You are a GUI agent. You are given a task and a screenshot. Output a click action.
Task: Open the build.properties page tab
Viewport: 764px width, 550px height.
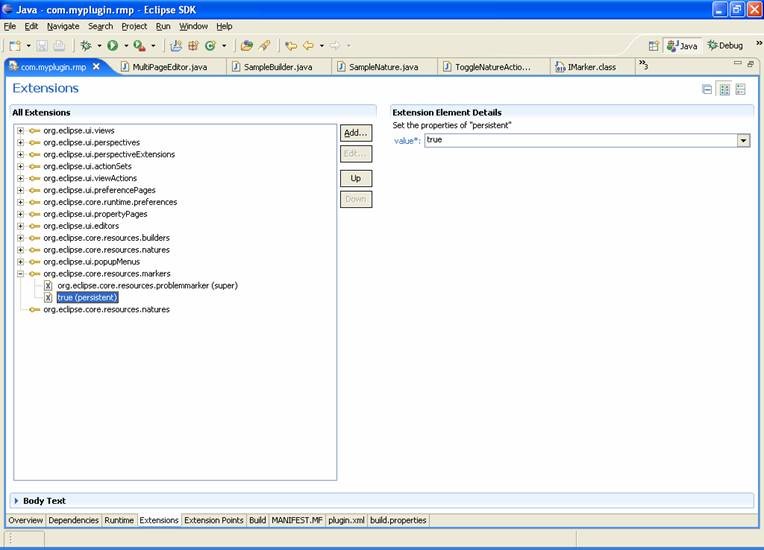coord(398,520)
